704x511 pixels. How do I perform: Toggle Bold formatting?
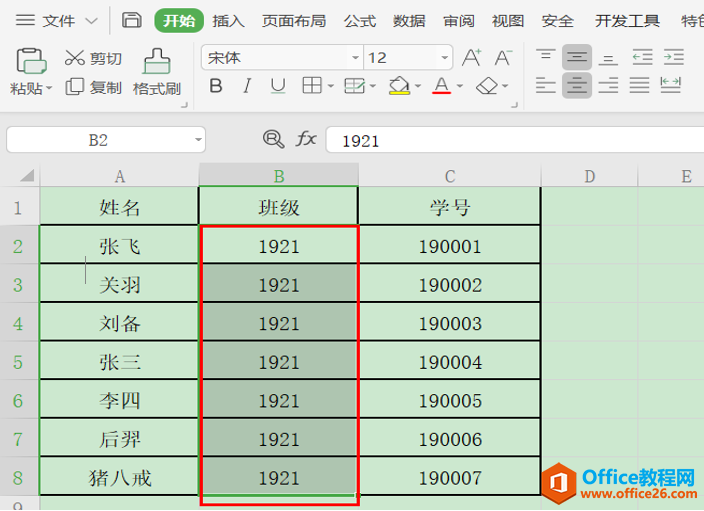(216, 85)
